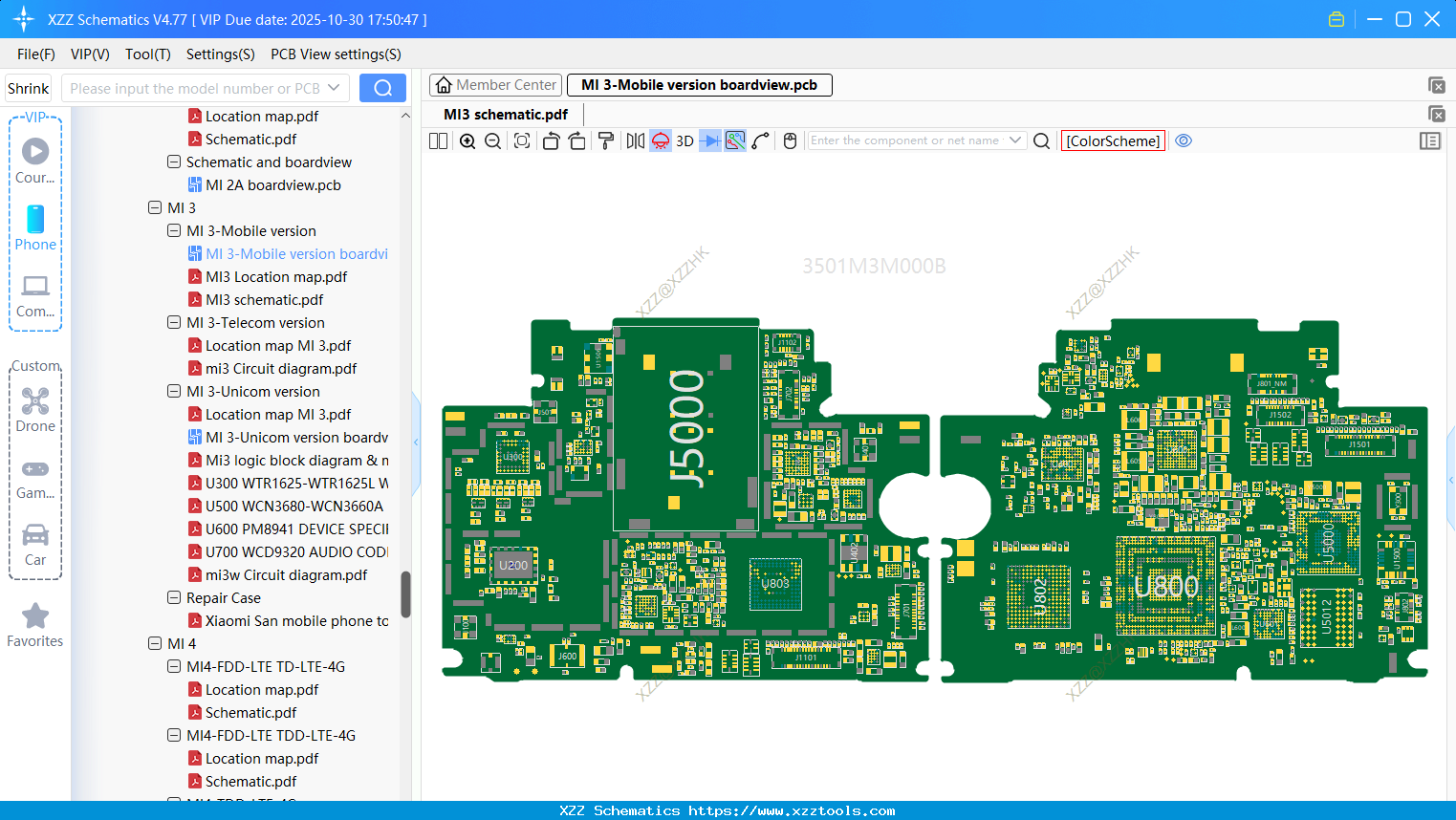The width and height of the screenshot is (1456, 820).
Task: Click the rotate clockwise icon
Action: pyautogui.click(x=577, y=140)
